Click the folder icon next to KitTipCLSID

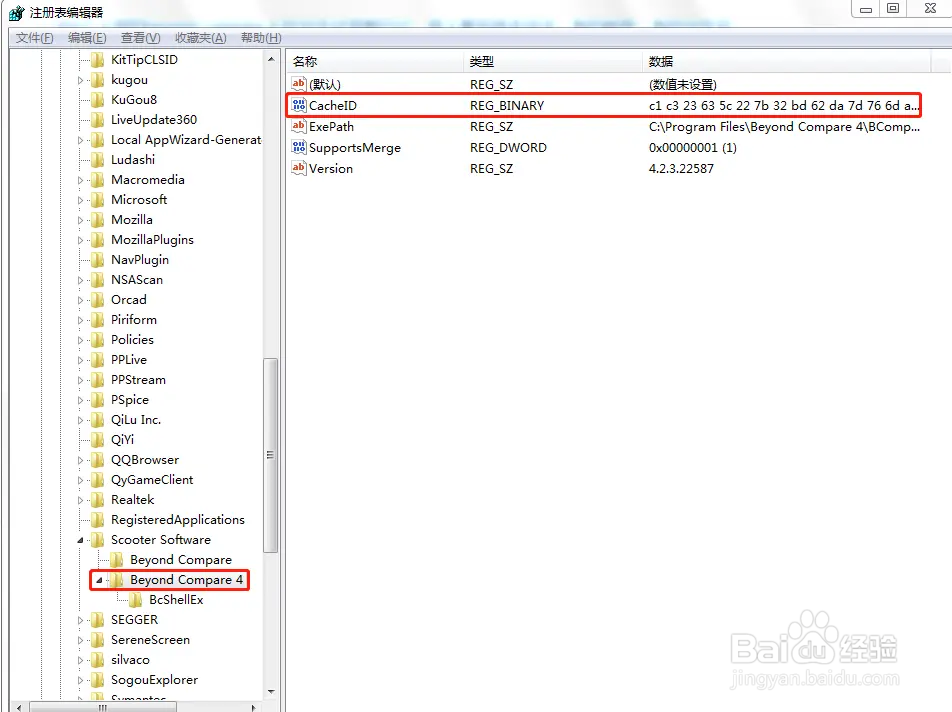98,59
